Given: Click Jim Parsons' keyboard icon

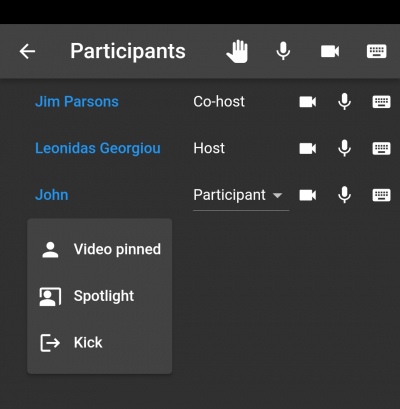Looking at the screenshot, I should click(381, 102).
